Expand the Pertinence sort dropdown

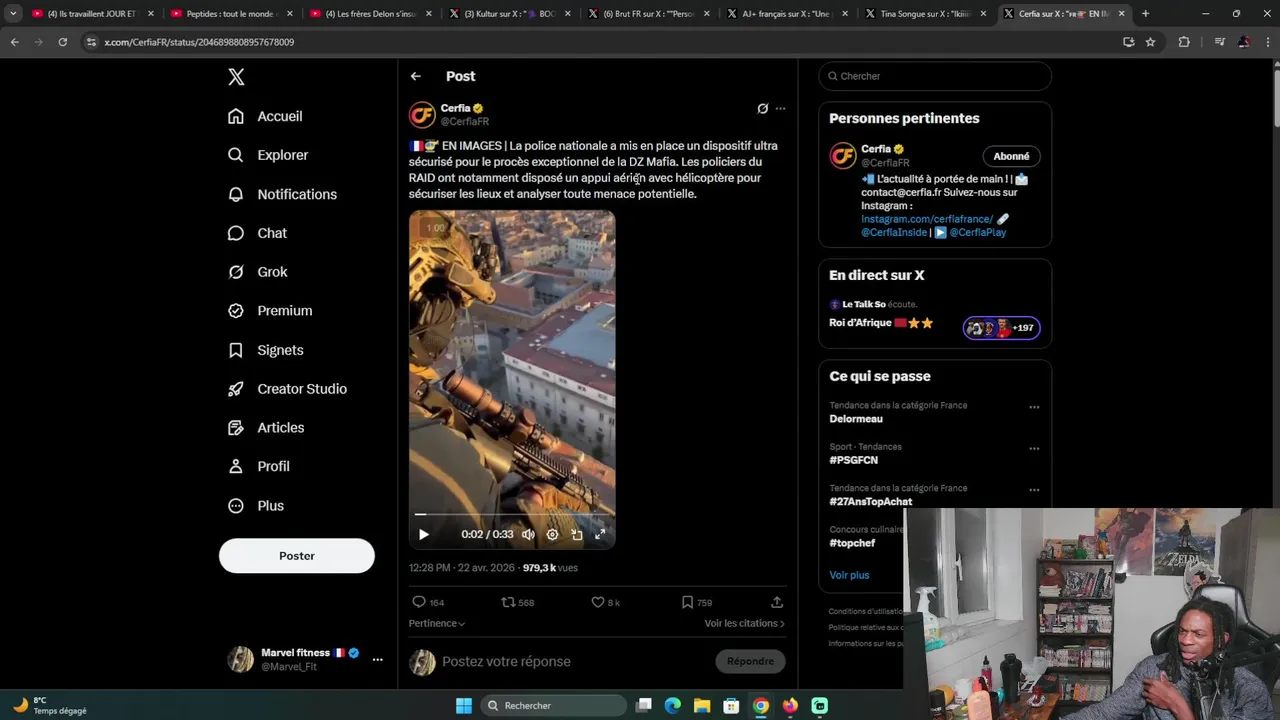(x=437, y=623)
